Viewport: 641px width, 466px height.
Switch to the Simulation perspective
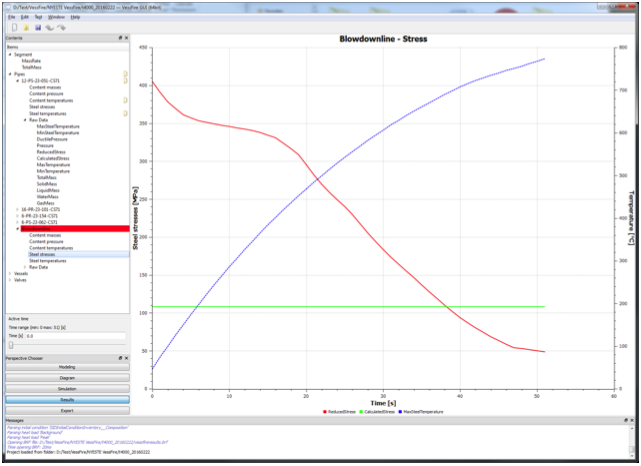coord(67,389)
